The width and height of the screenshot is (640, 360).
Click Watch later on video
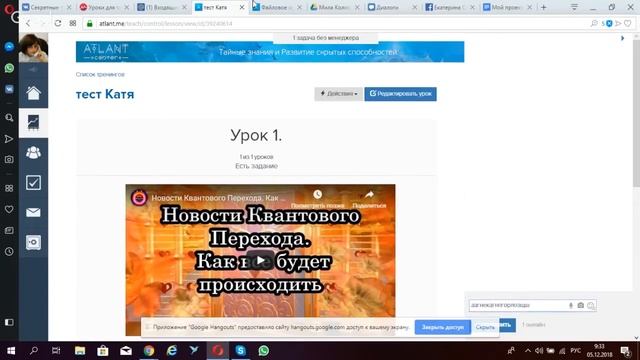[x=318, y=199]
